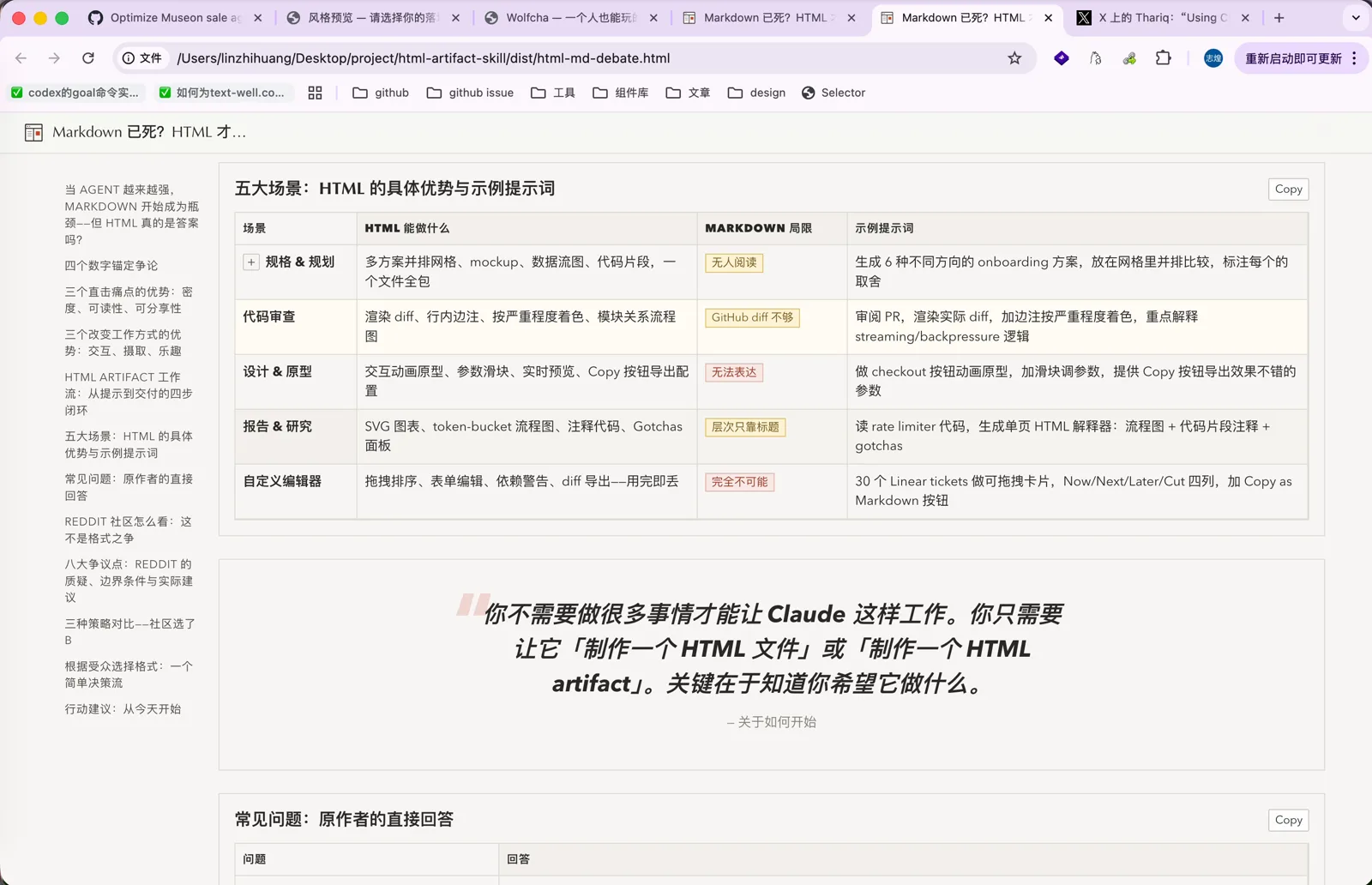Copy the 五大场景 section
Image resolution: width=1372 pixels, height=885 pixels.
[x=1288, y=189]
